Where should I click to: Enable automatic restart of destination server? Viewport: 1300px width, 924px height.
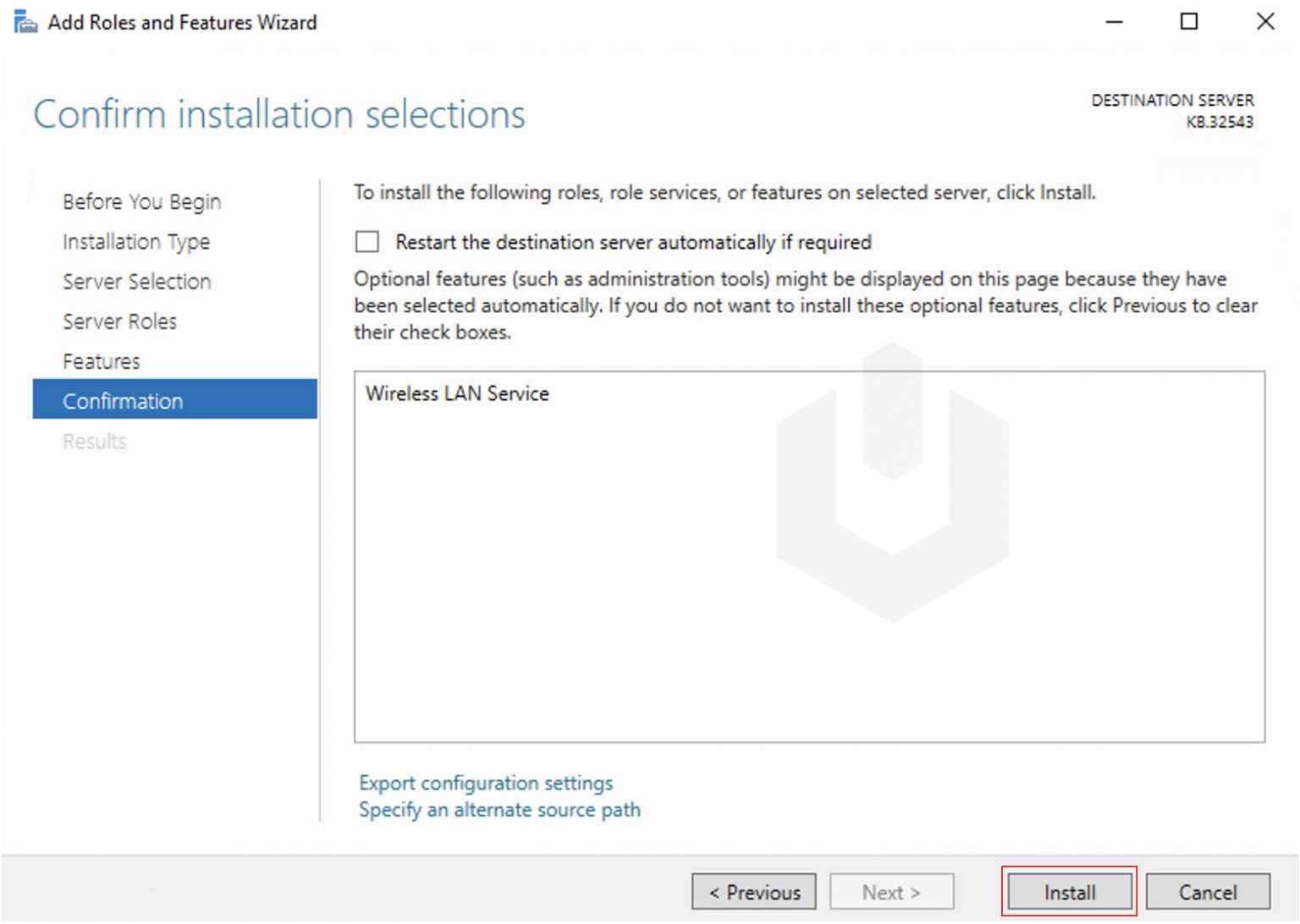pos(366,241)
